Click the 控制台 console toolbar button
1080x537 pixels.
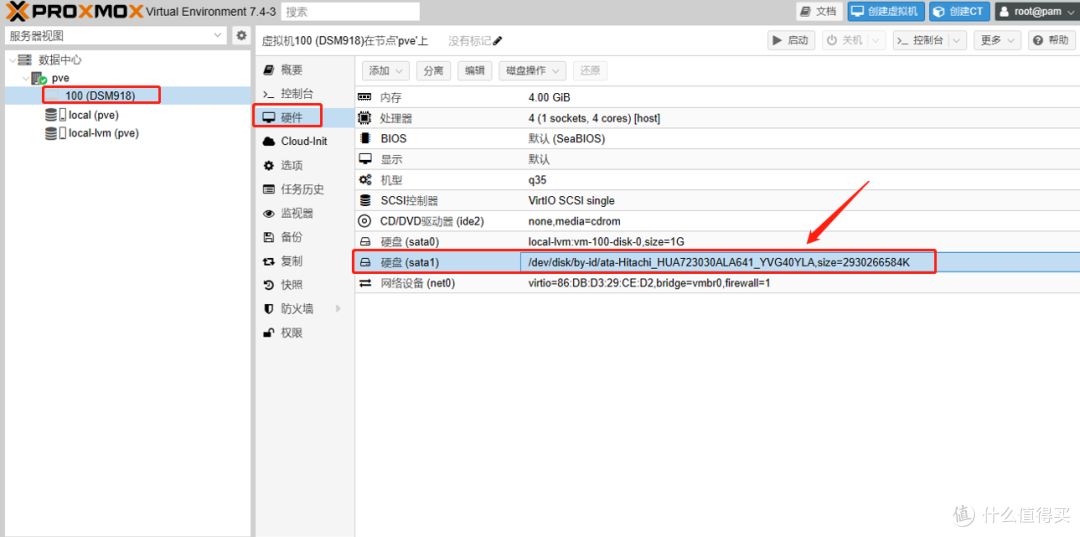(921, 41)
